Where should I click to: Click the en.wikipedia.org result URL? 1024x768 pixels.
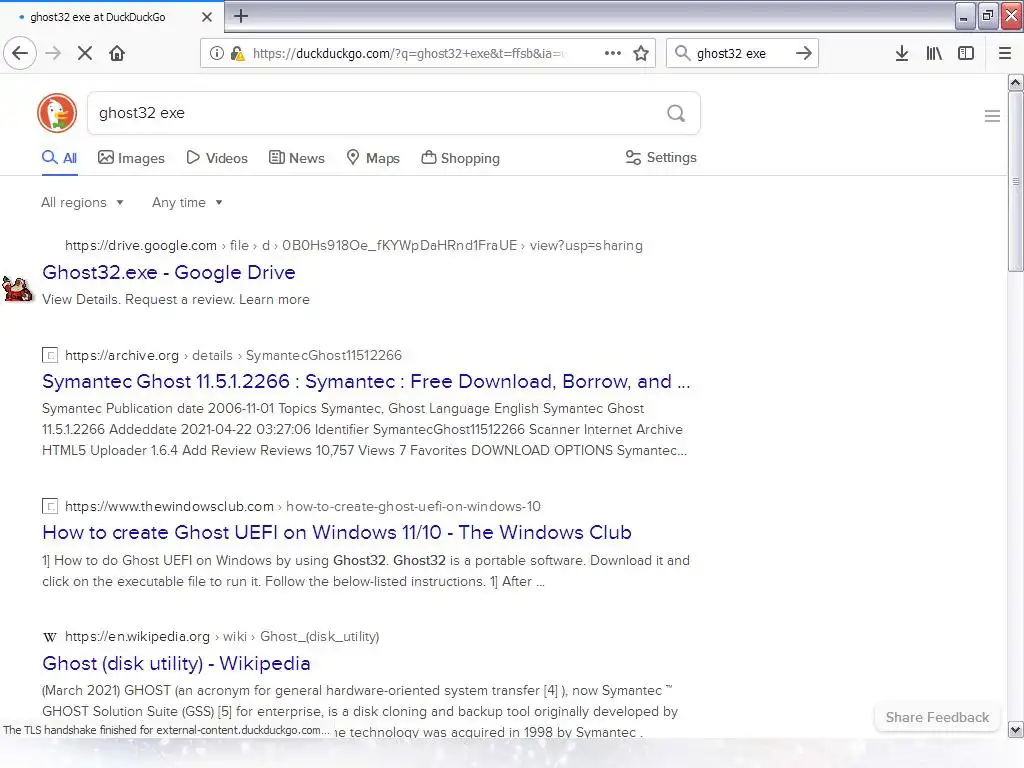pyautogui.click(x=222, y=637)
